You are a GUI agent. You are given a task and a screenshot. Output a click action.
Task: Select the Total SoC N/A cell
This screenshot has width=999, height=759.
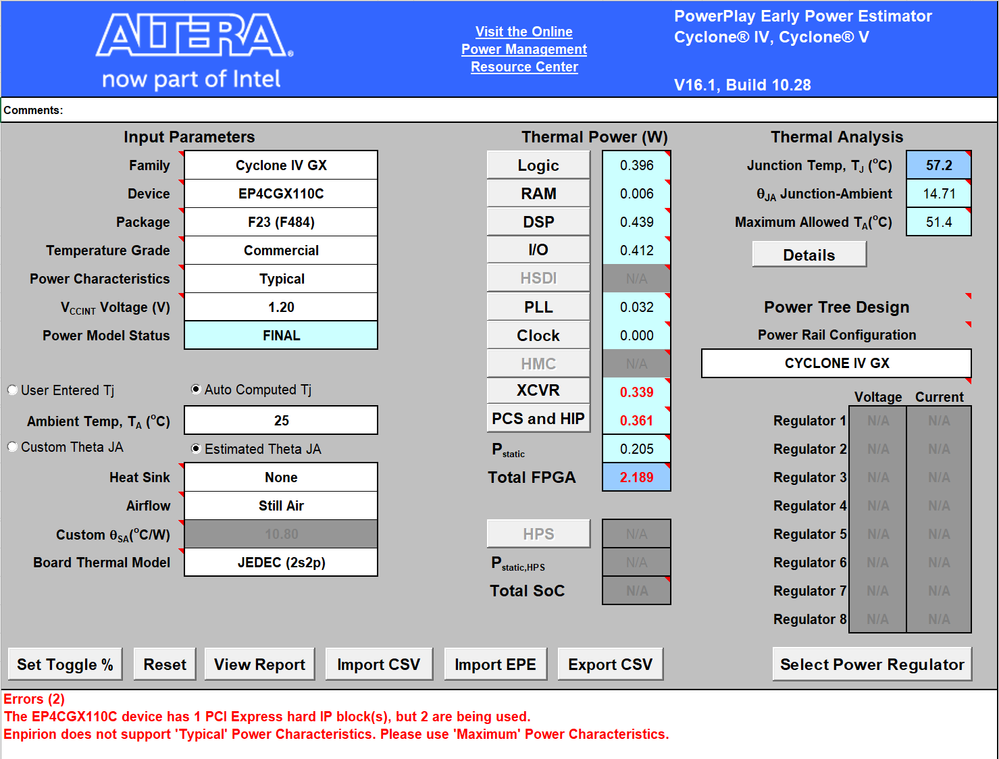[x=636, y=591]
